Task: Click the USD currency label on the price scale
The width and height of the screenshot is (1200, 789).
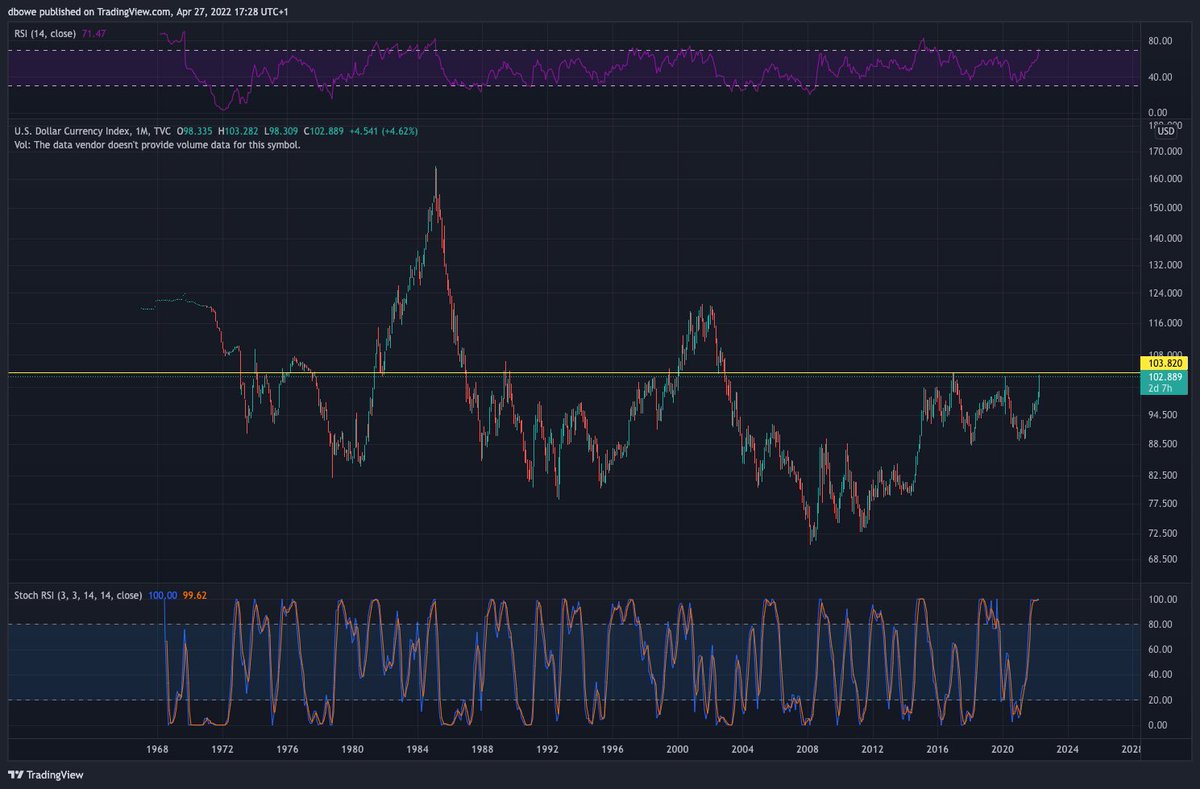Action: [1165, 131]
